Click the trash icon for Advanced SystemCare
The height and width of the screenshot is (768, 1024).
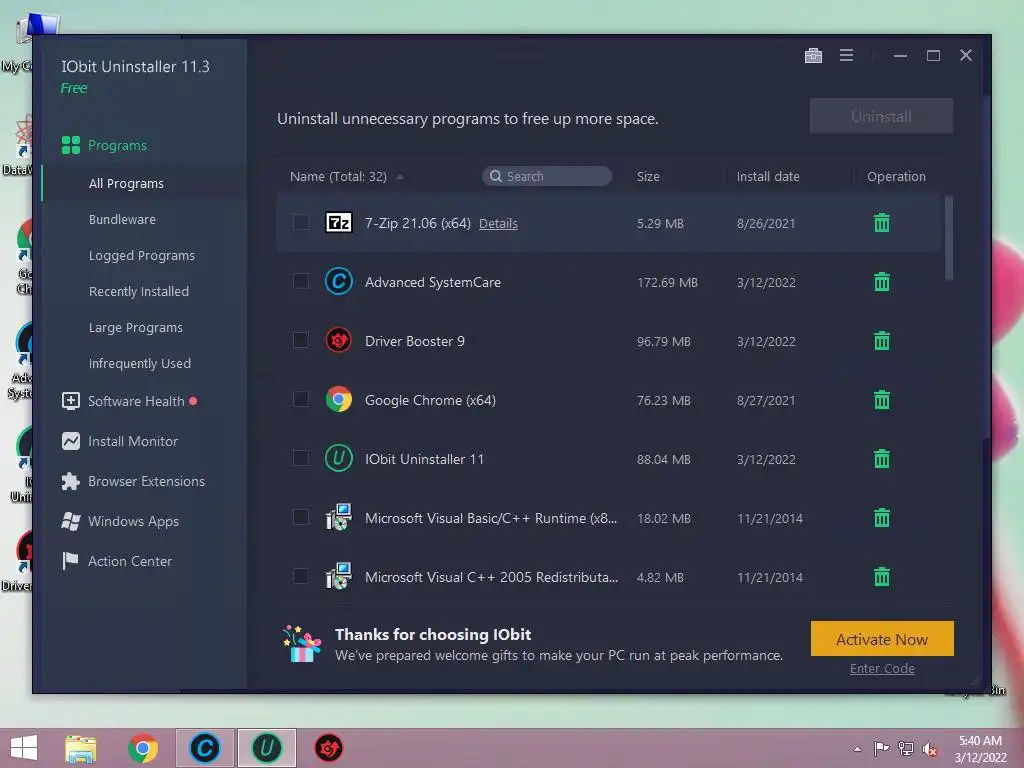pyautogui.click(x=882, y=282)
